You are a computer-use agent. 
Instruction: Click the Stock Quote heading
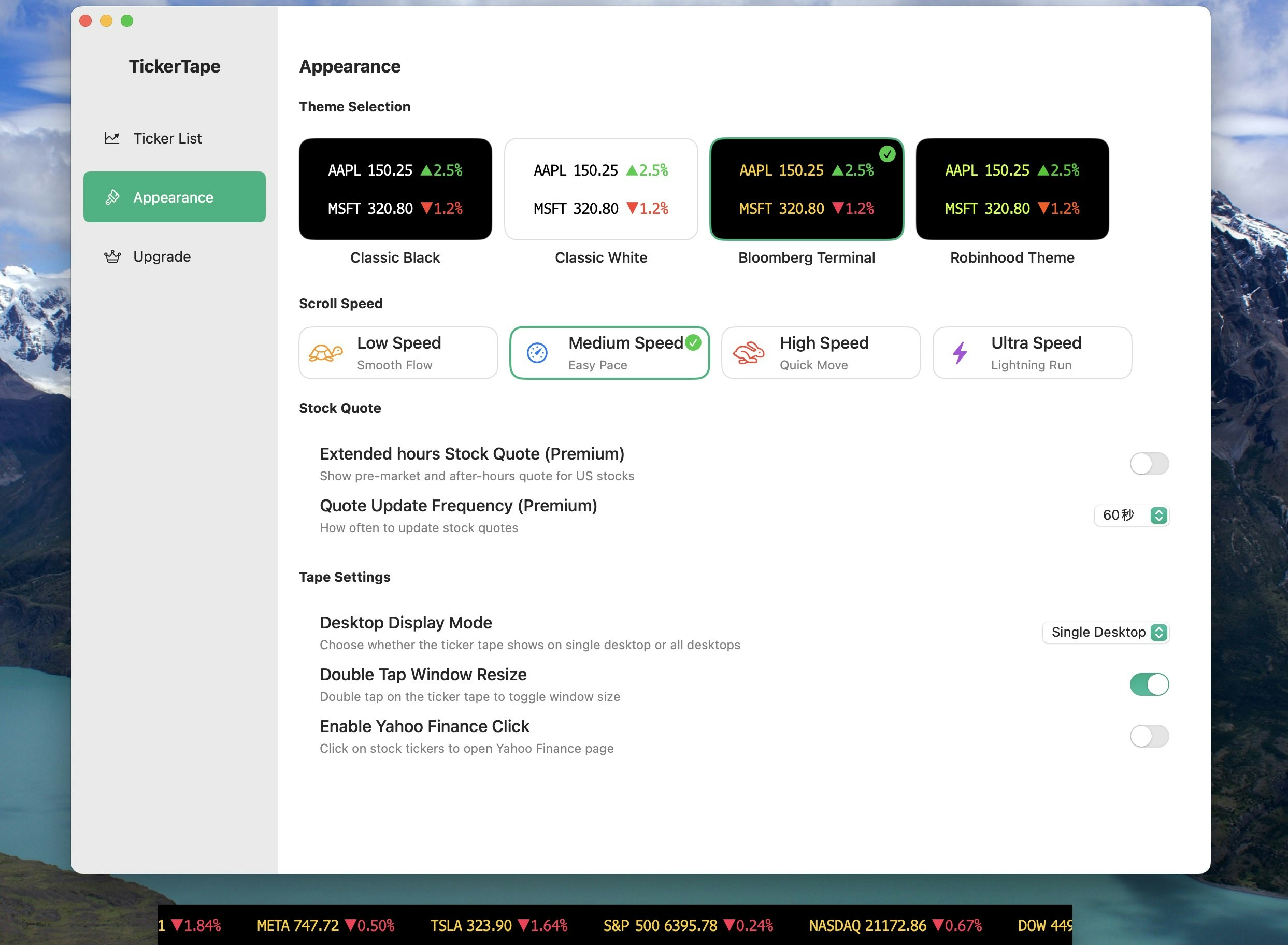(340, 408)
